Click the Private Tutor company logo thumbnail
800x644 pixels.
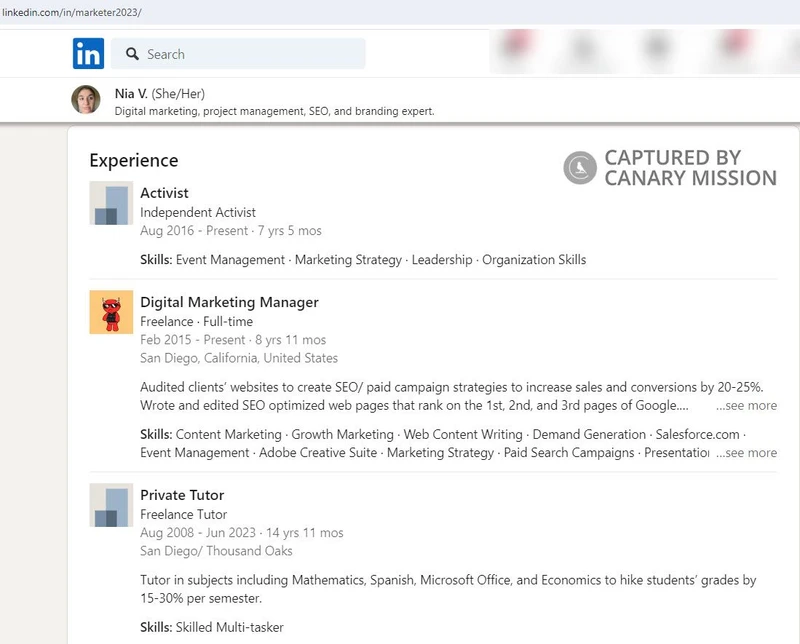111,505
